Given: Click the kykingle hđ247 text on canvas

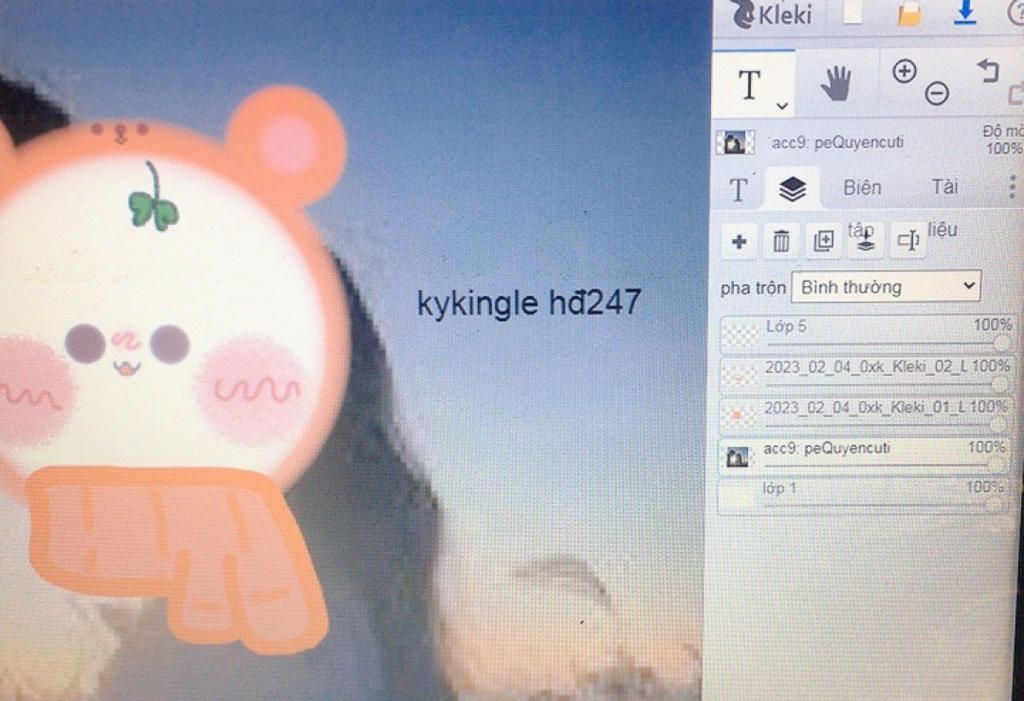Looking at the screenshot, I should pyautogui.click(x=529, y=303).
